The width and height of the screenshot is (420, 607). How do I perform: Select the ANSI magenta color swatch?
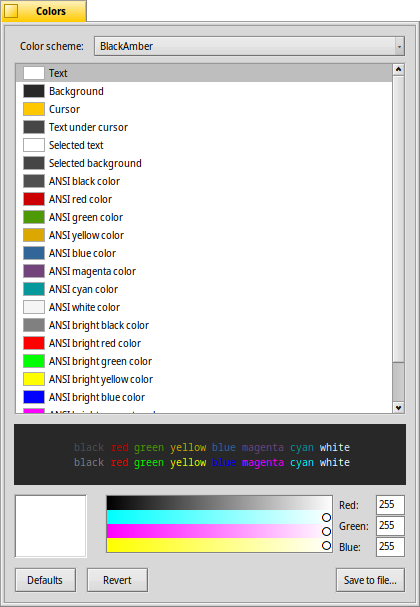[34, 271]
